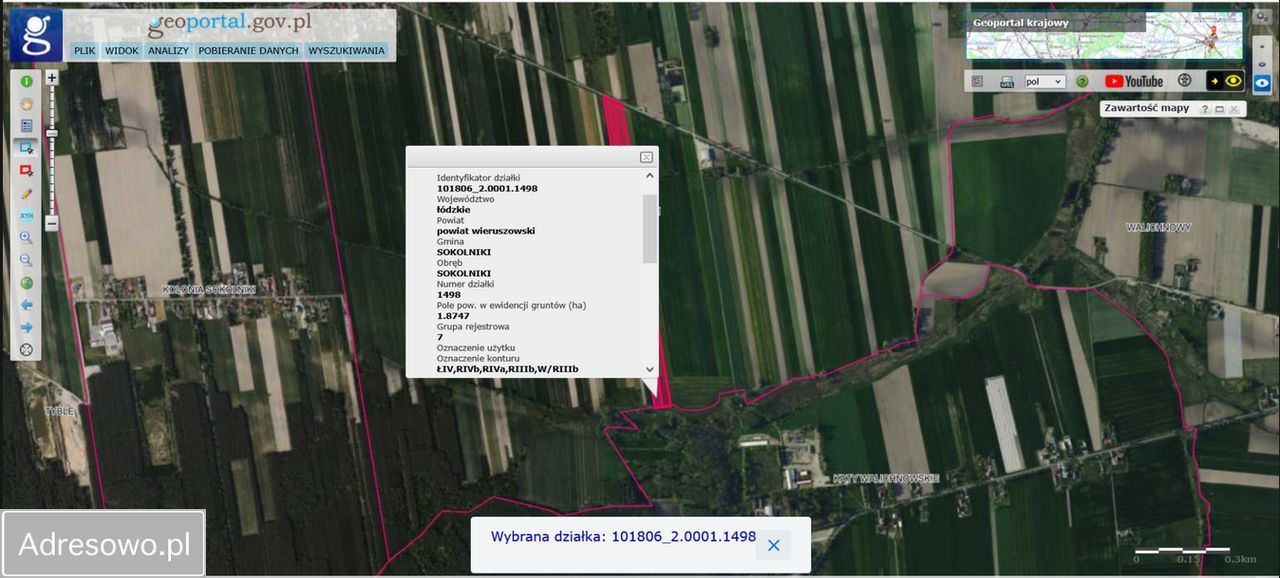This screenshot has height=578, width=1280.
Task: Click the 'powiat wieruszowski' value
Action: click(486, 230)
